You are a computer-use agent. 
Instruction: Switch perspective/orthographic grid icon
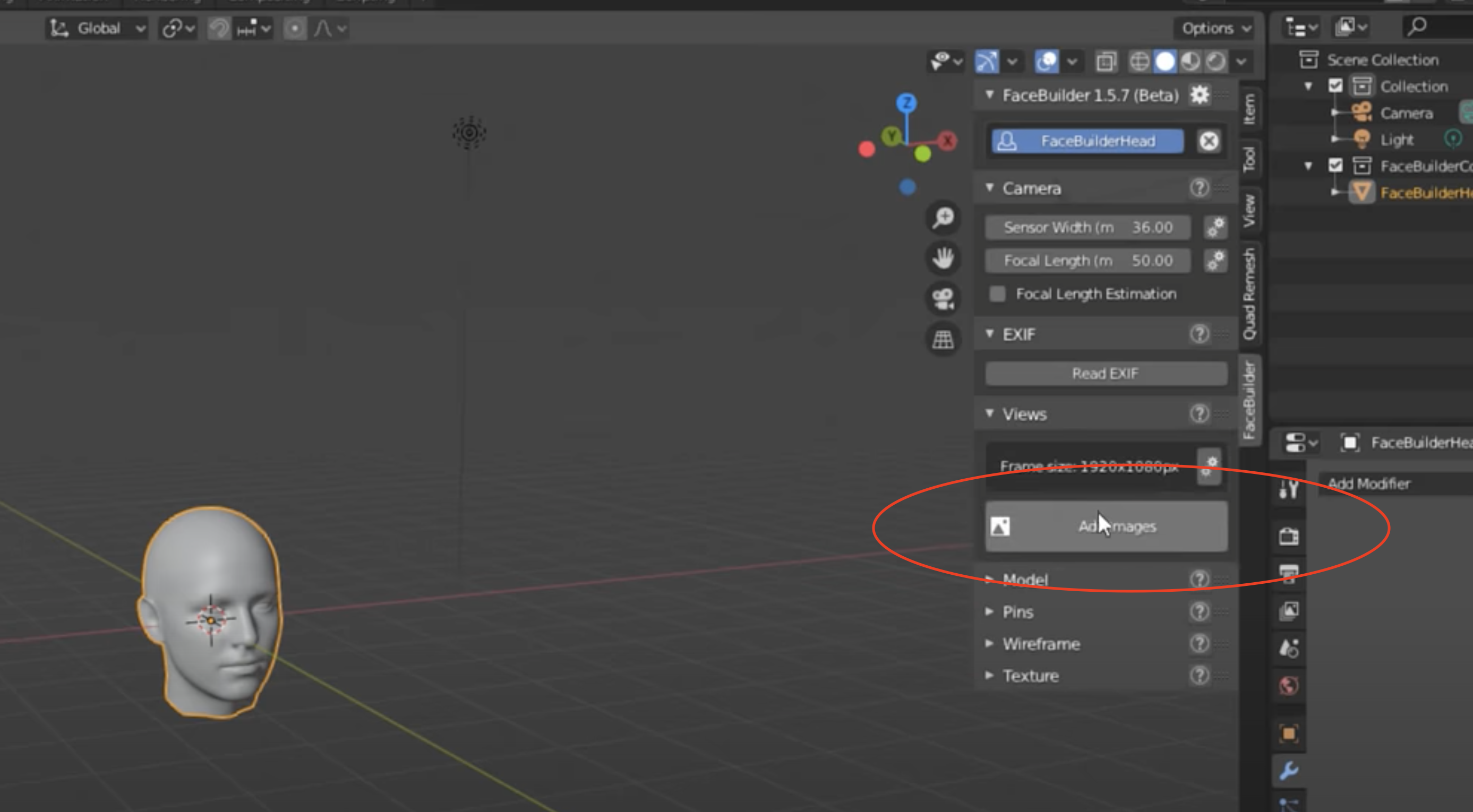click(943, 339)
